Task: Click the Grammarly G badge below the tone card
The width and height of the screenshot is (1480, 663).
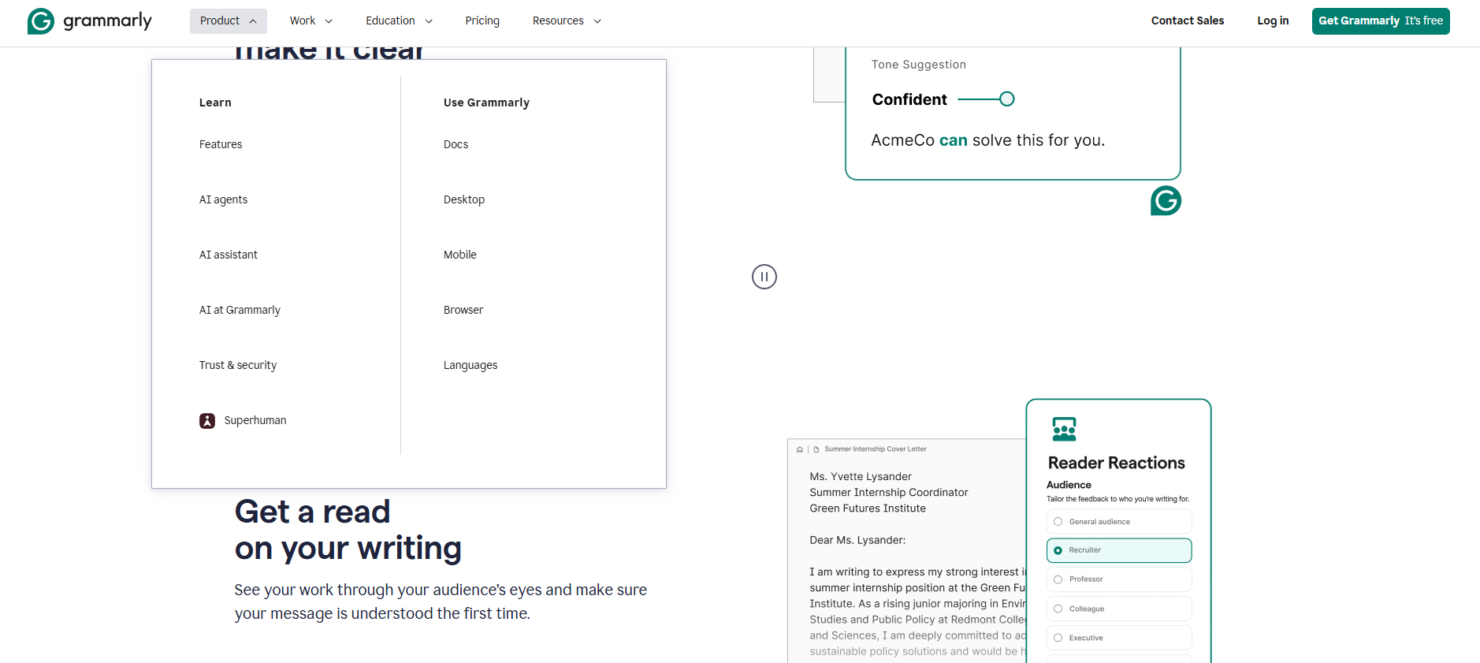Action: 1165,200
